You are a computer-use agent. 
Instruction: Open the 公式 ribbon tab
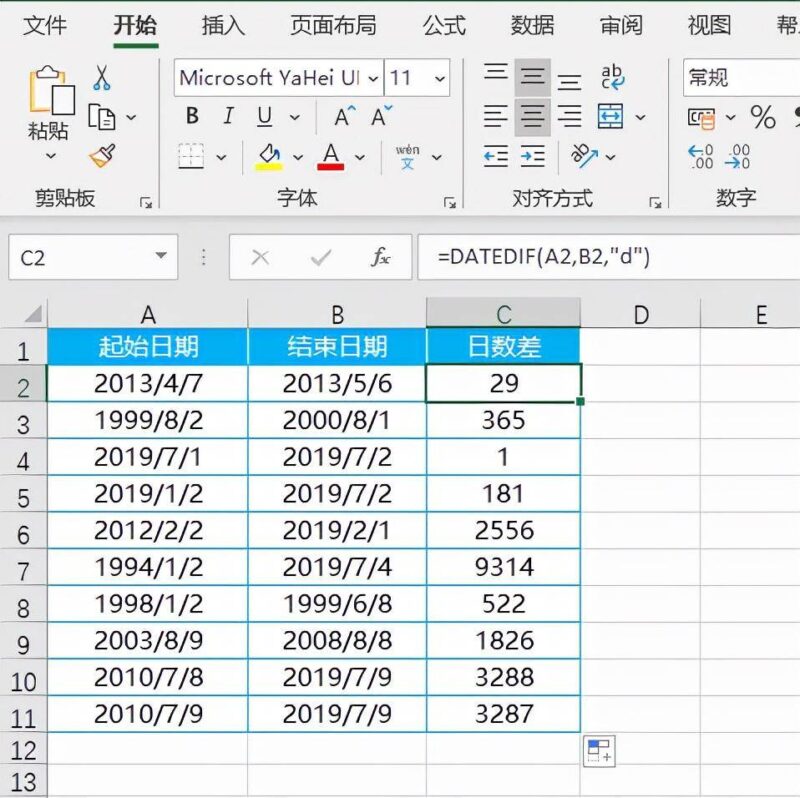point(441,25)
